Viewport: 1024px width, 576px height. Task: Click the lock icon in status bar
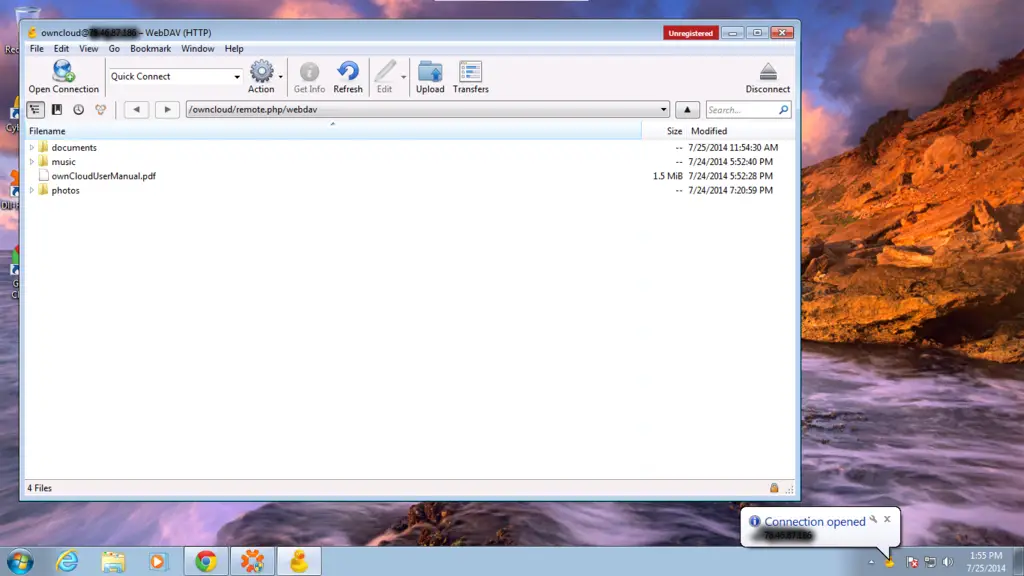(x=774, y=488)
